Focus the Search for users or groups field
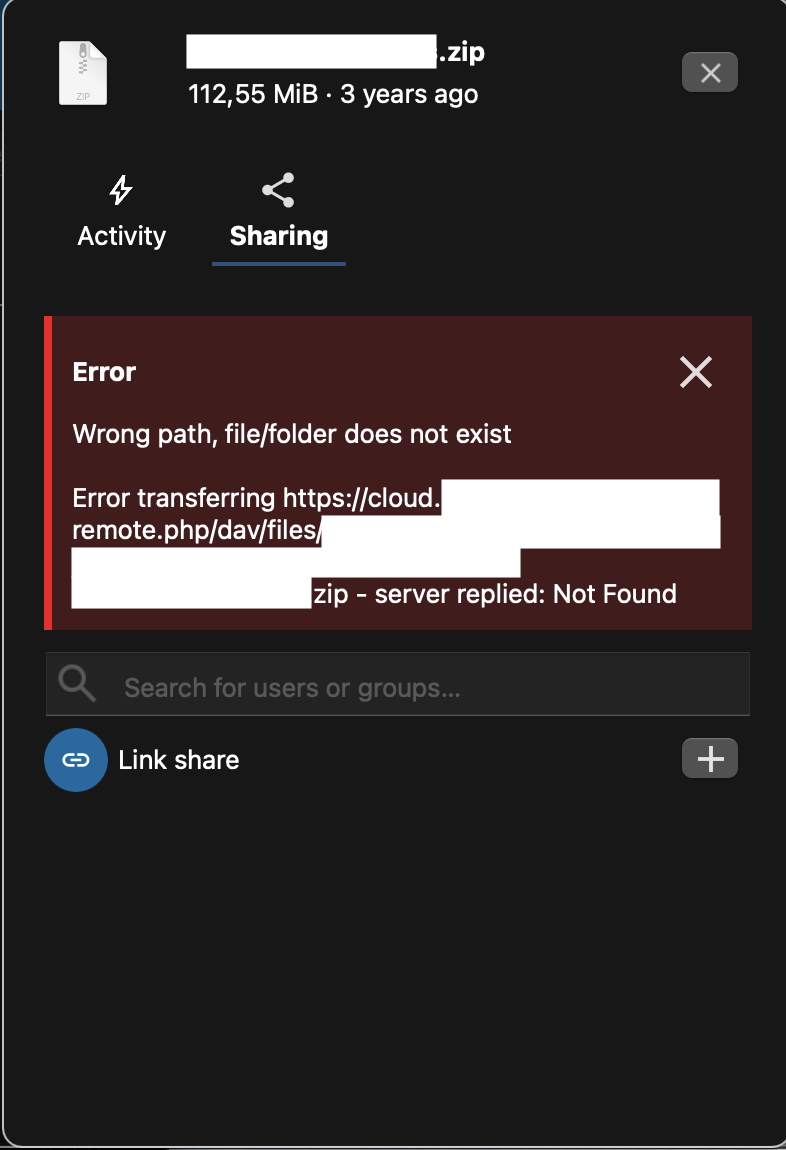The height and width of the screenshot is (1150, 786). [x=420, y=687]
